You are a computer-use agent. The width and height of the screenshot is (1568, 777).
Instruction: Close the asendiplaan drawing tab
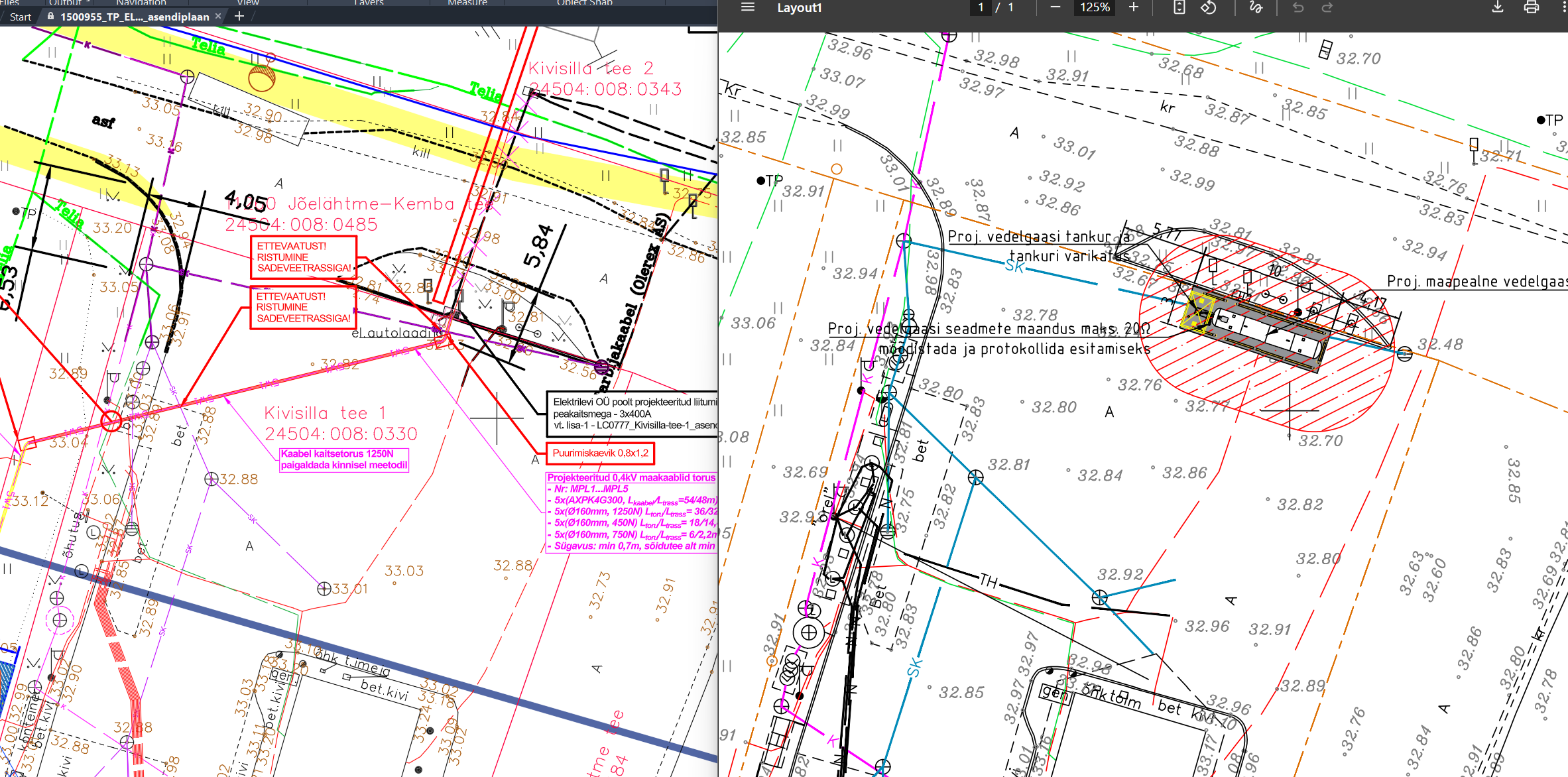(218, 16)
